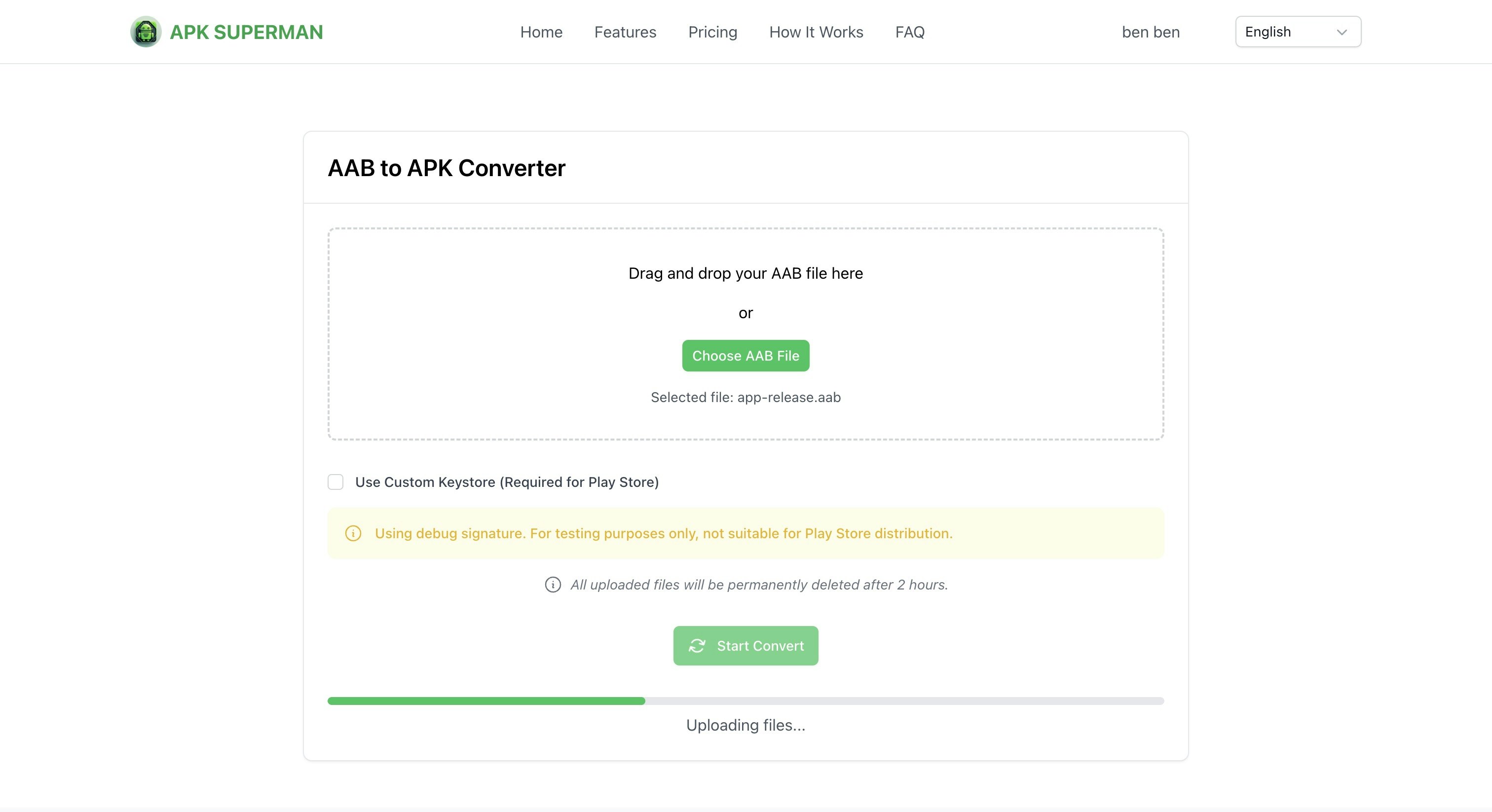Click the Uploading files status text
The image size is (1492, 812).
click(746, 725)
